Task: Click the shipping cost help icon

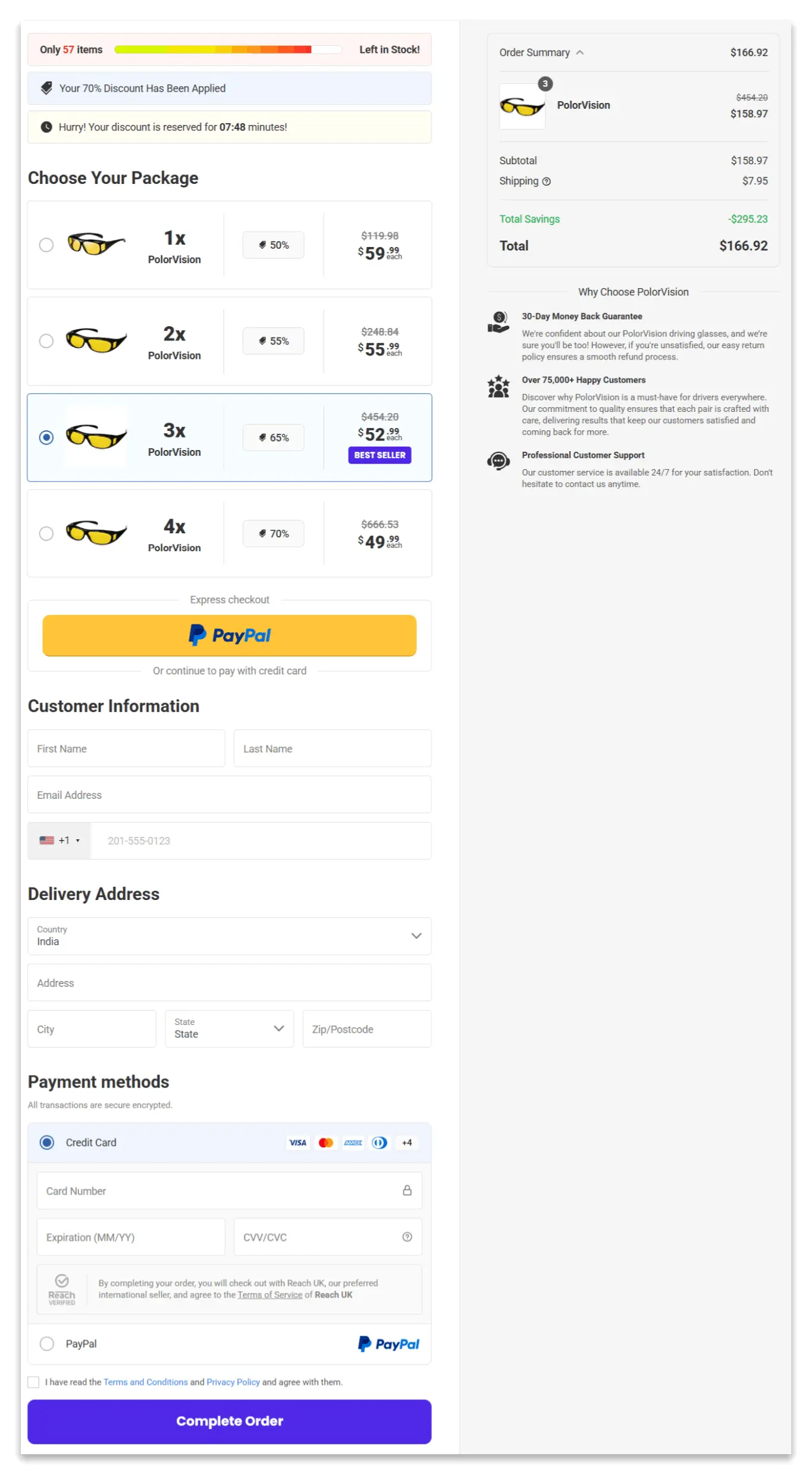Action: pos(547,181)
